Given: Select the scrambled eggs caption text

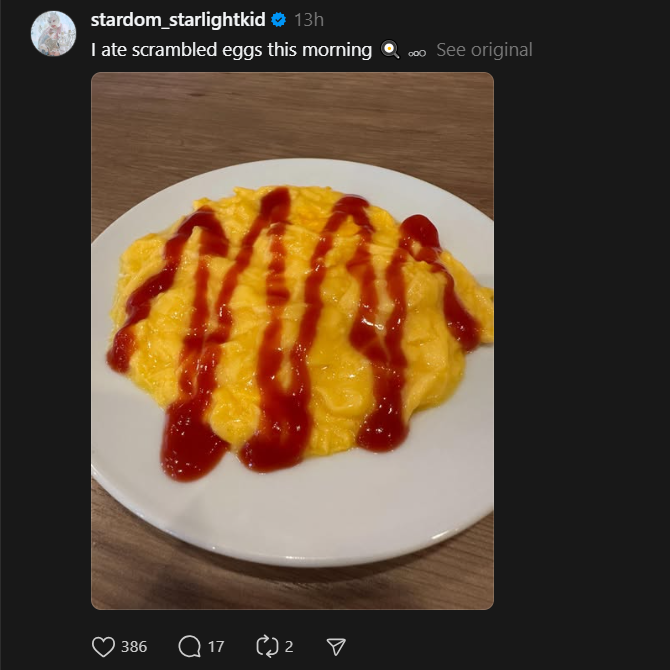Looking at the screenshot, I should click(231, 50).
